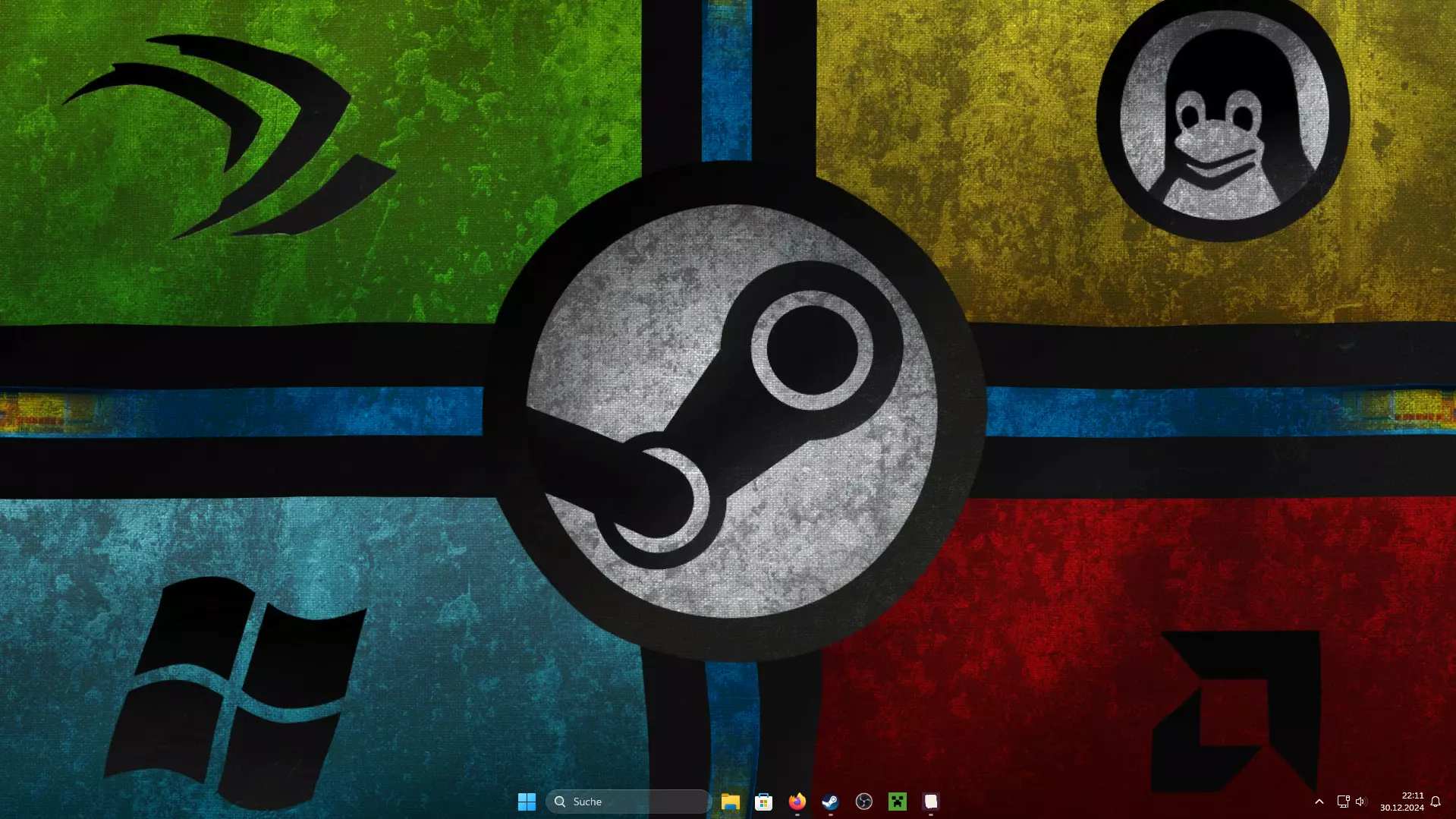Open the volume speaker control

[1360, 802]
